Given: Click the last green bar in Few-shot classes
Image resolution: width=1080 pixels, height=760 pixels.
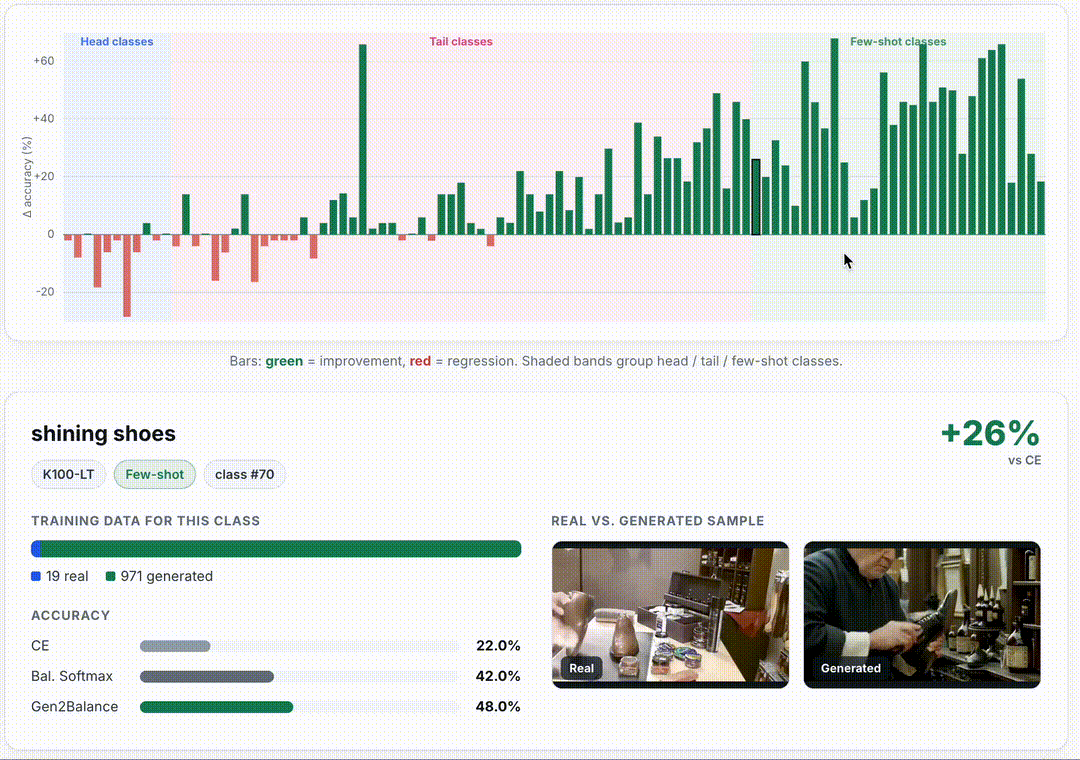Looking at the screenshot, I should [1041, 208].
